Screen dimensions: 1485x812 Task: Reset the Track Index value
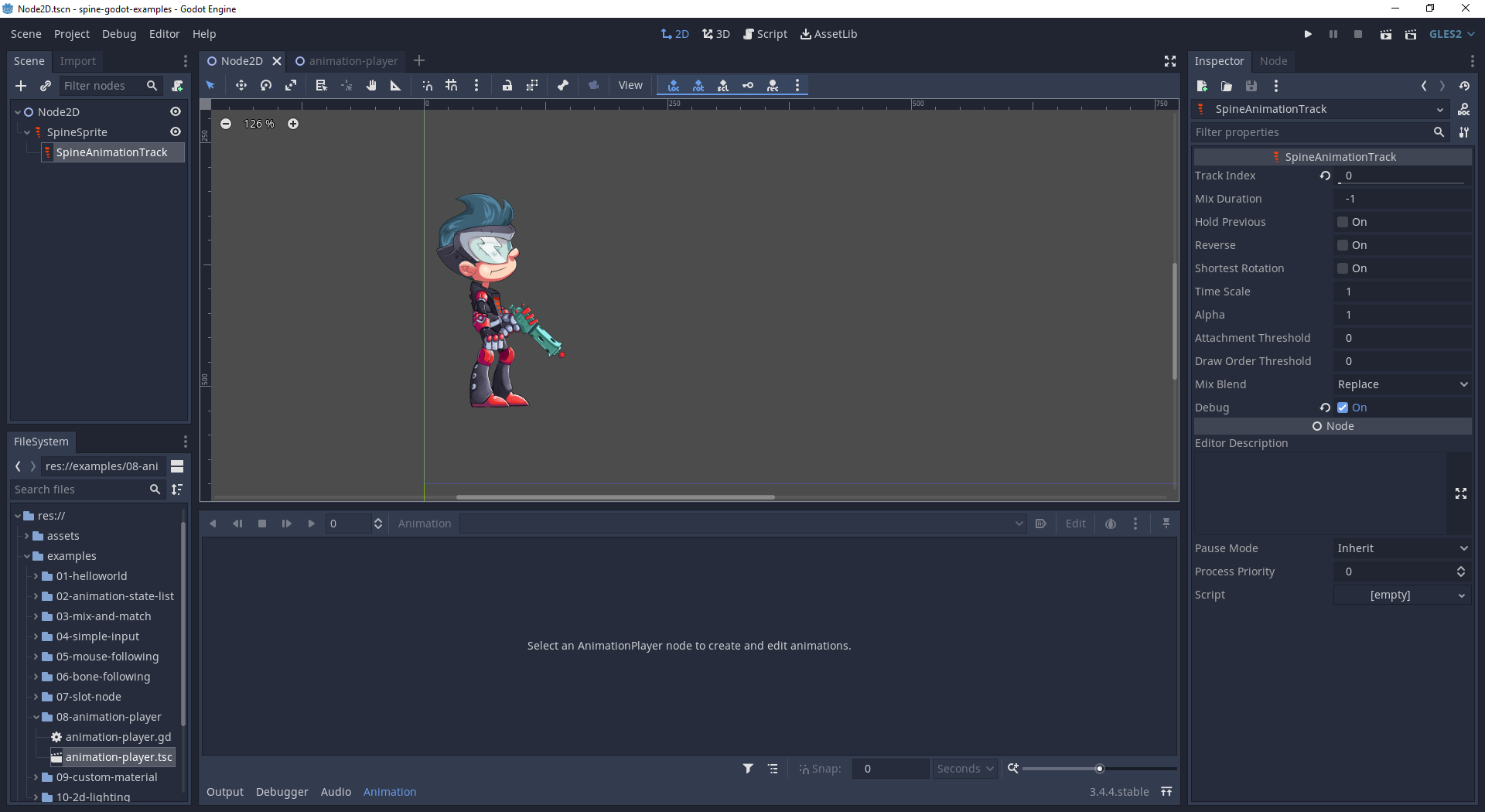(1325, 176)
